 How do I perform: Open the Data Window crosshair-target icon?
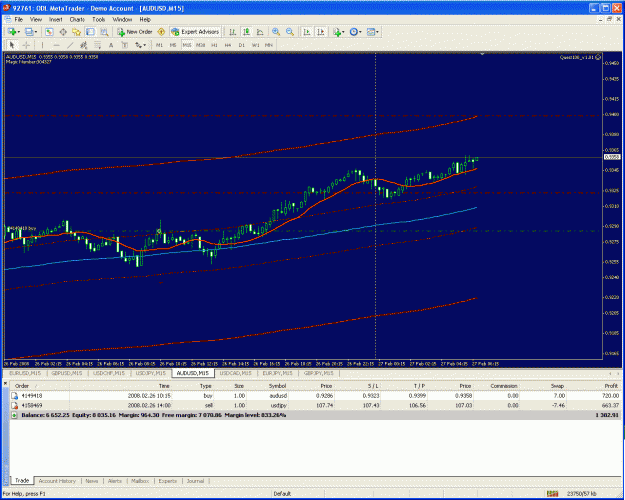[63, 32]
